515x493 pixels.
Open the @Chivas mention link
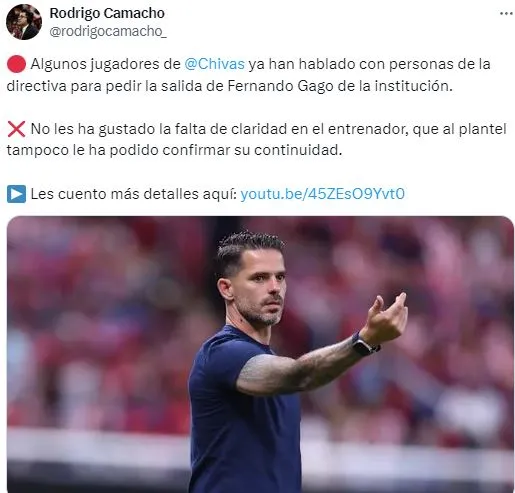pyautogui.click(x=214, y=64)
